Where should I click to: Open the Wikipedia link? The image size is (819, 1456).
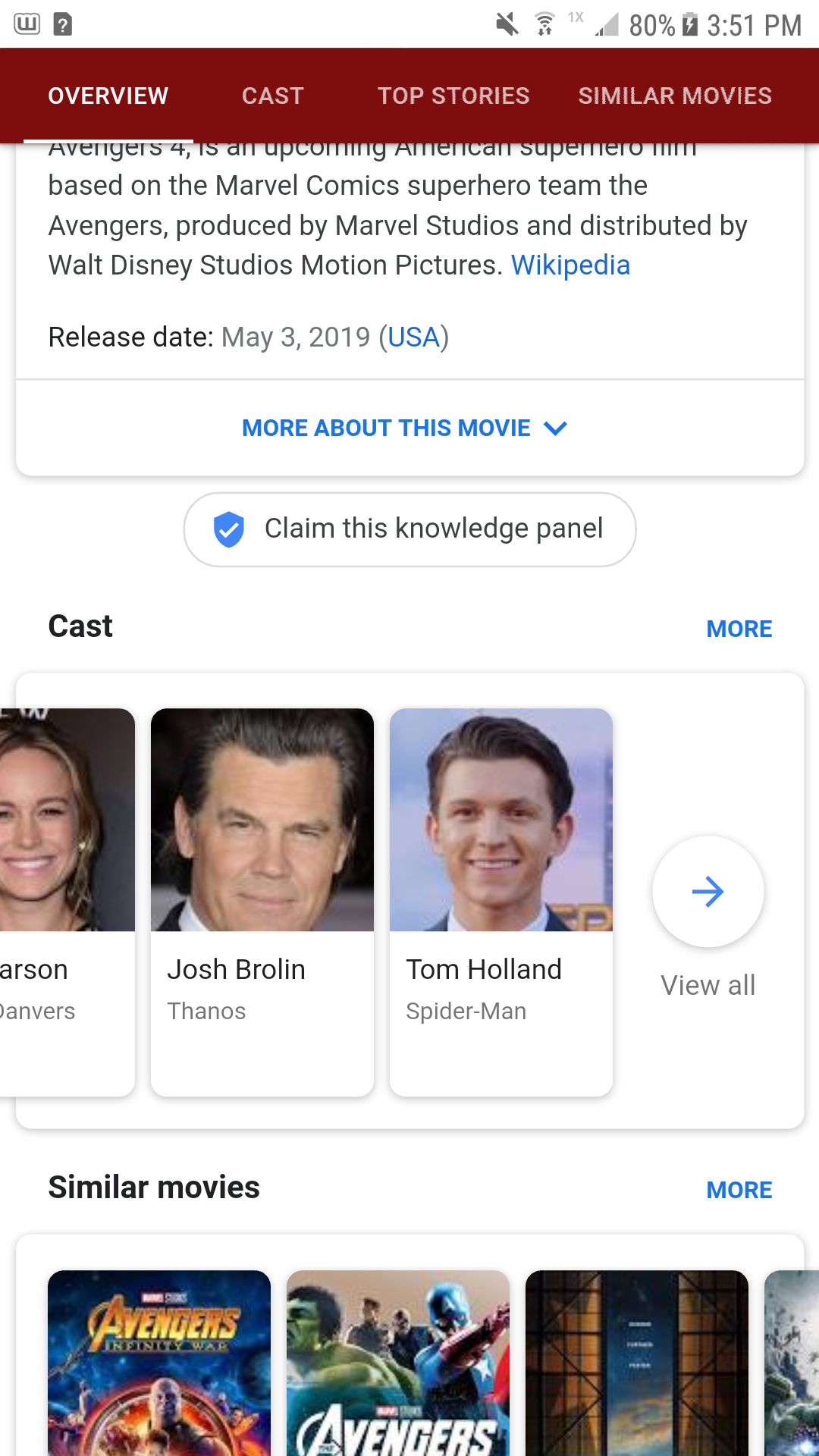[570, 265]
